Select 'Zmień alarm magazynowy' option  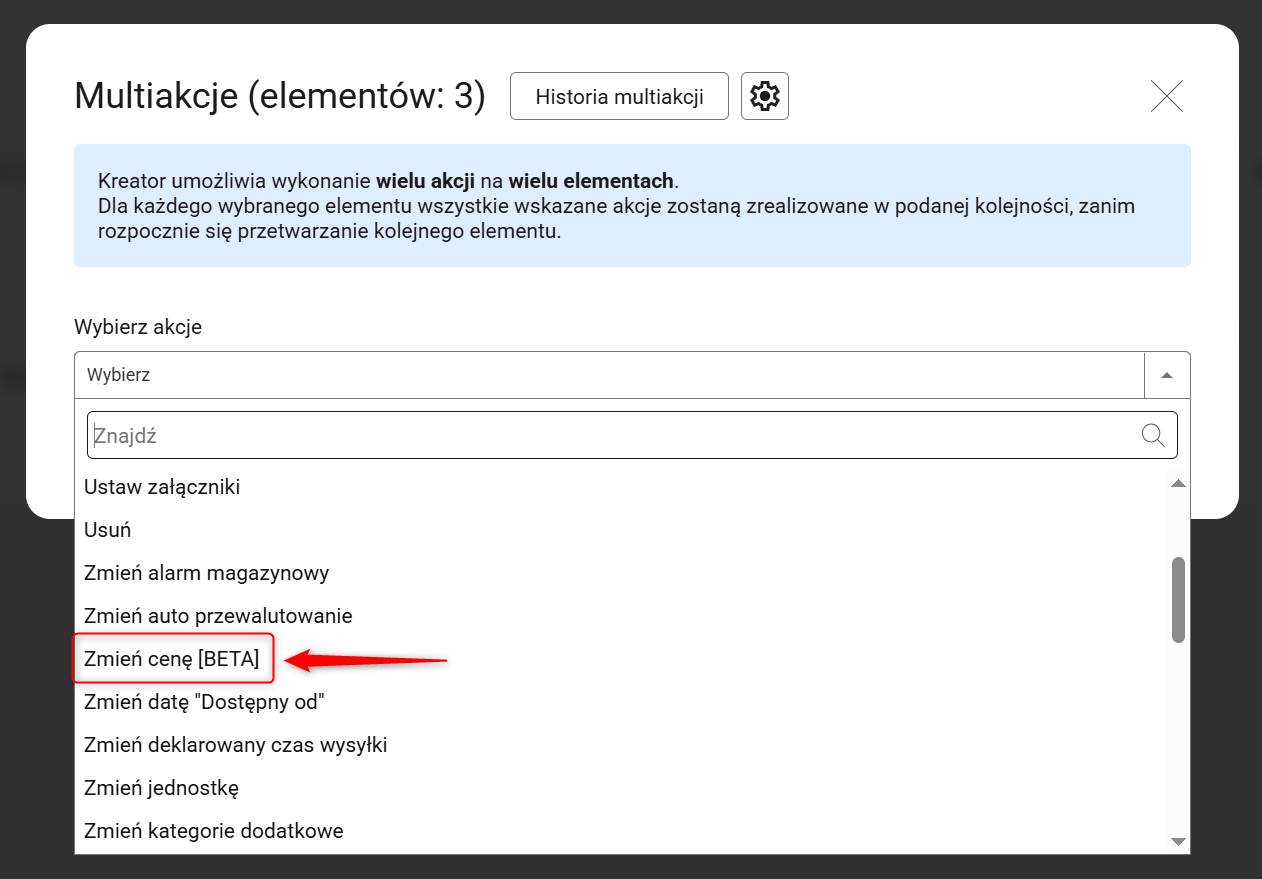click(x=206, y=573)
